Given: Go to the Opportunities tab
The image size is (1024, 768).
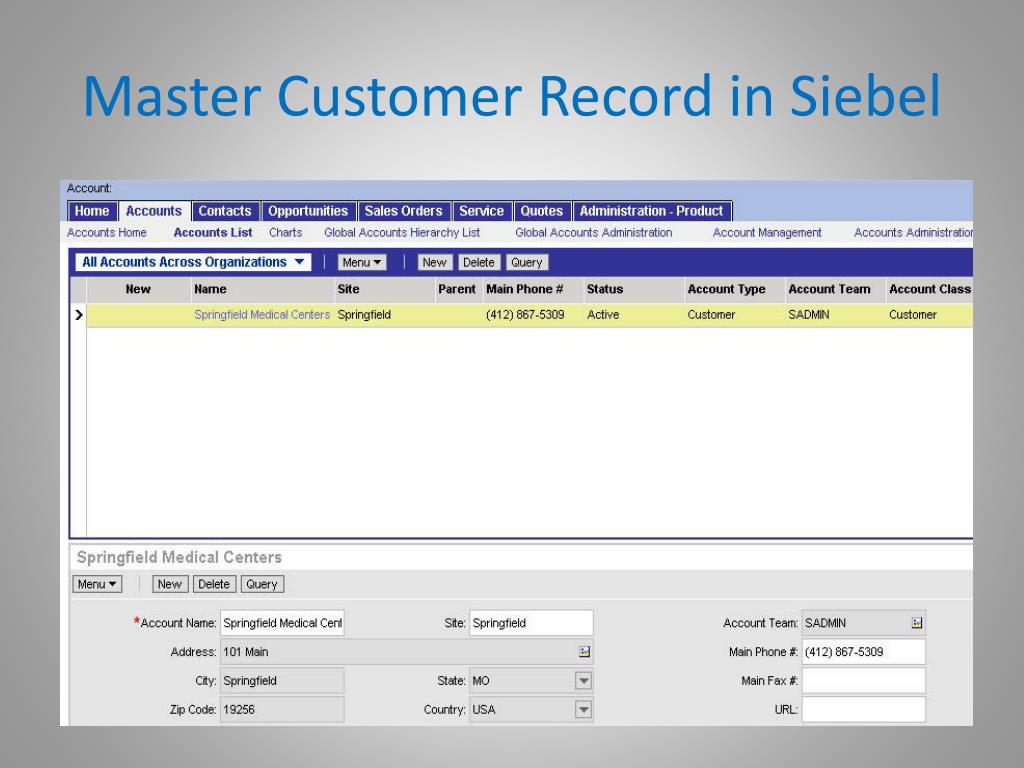Looking at the screenshot, I should coord(308,211).
